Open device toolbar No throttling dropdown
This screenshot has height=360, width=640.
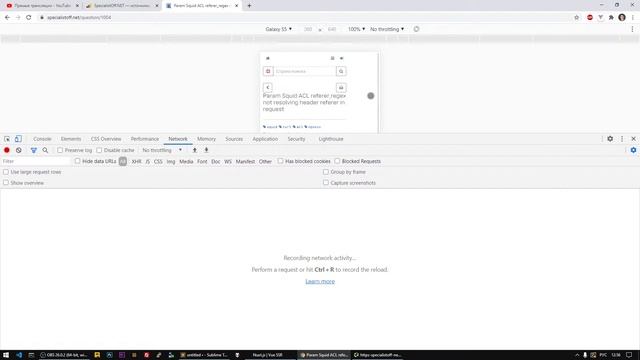[387, 29]
